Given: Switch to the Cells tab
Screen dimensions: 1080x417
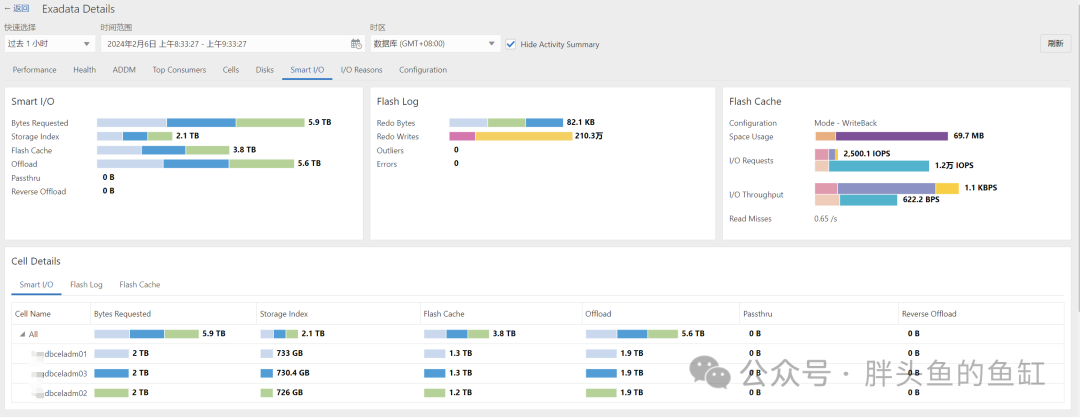Looking at the screenshot, I should [x=231, y=70].
